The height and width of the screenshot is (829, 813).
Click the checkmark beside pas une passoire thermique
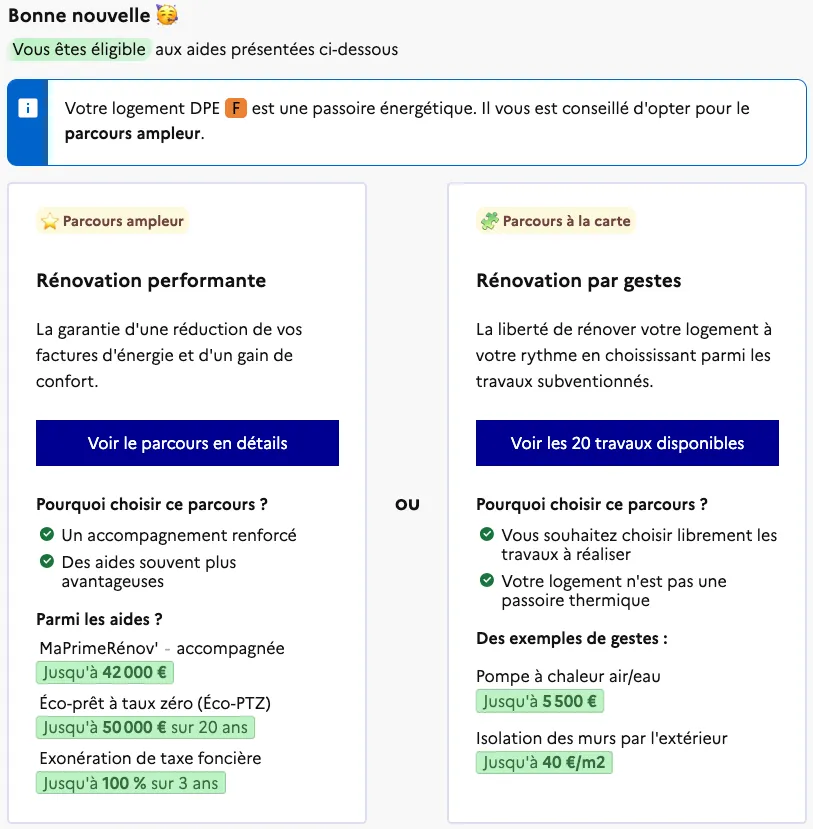[x=486, y=581]
